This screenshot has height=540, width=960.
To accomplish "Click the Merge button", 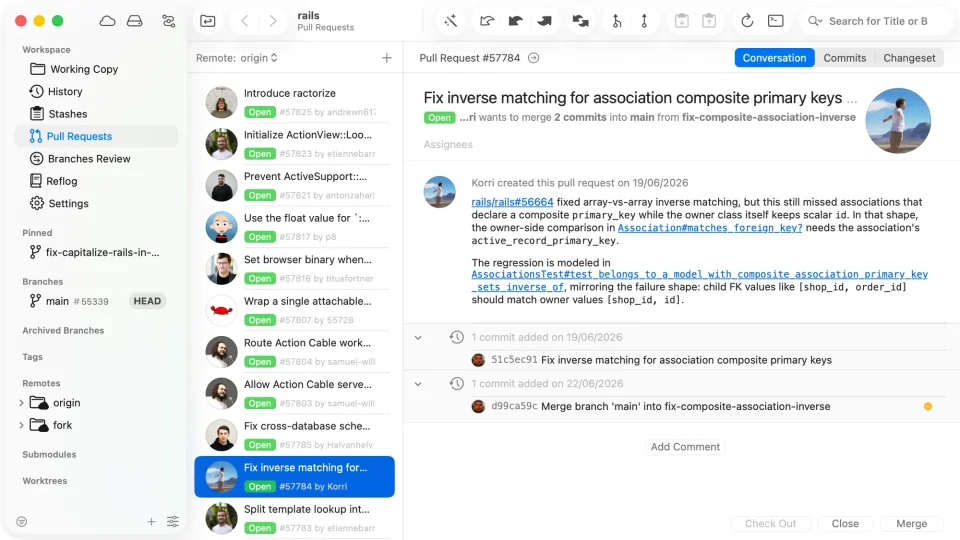I will click(911, 523).
